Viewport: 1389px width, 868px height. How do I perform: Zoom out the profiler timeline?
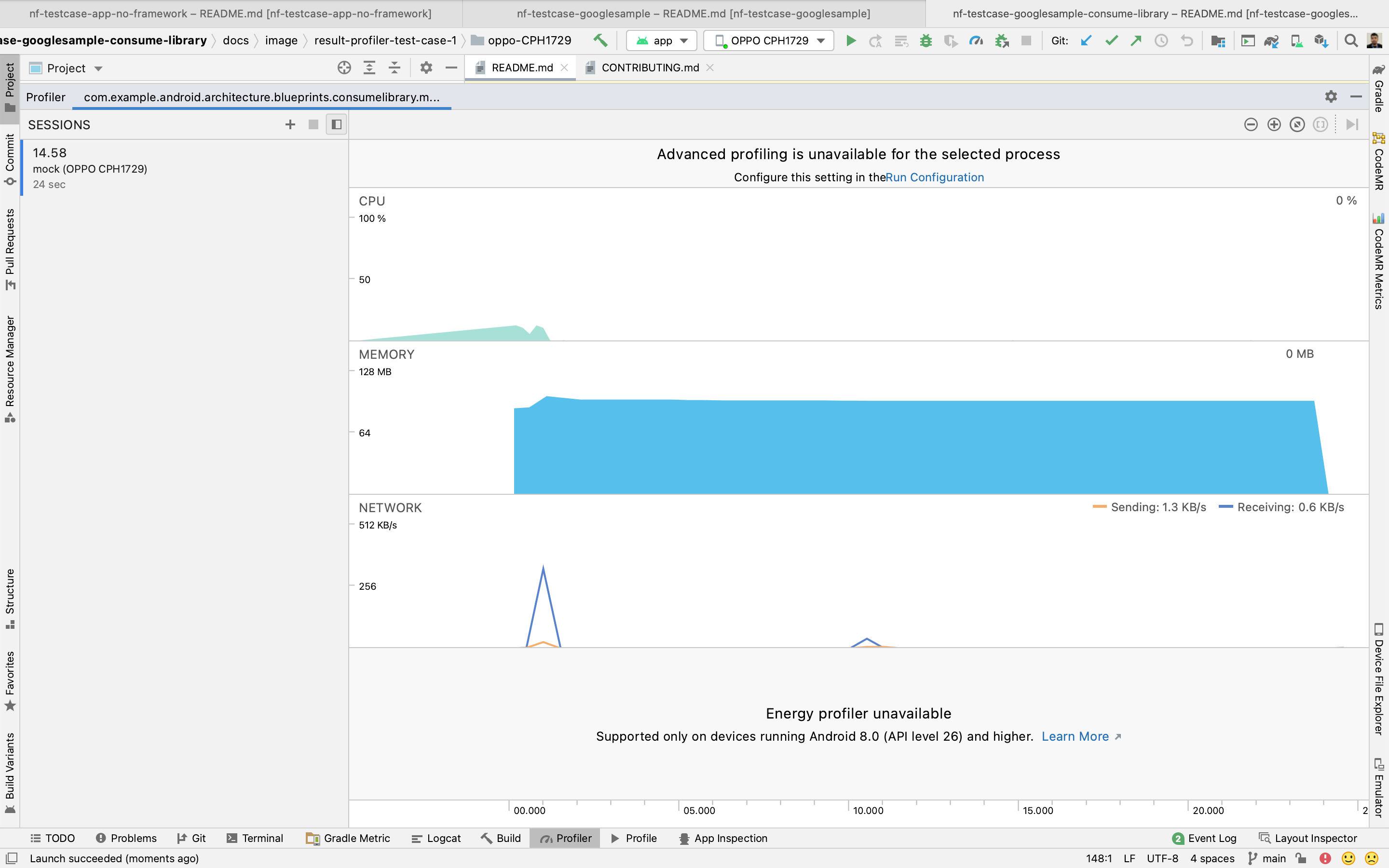[x=1251, y=124]
